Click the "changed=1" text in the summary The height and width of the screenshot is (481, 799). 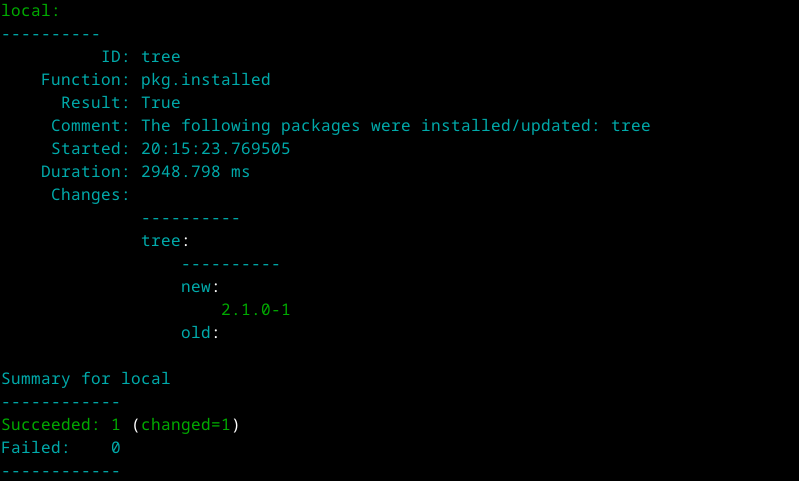coord(185,425)
